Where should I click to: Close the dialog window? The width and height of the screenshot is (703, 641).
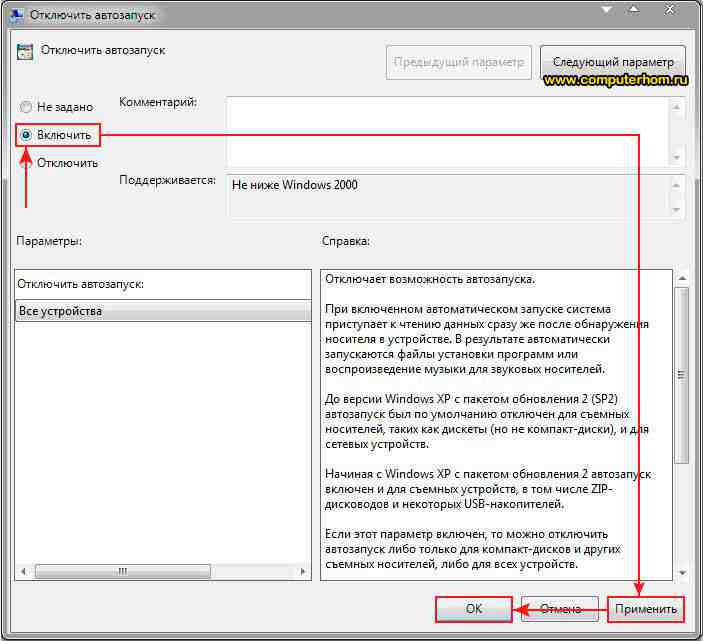click(669, 9)
